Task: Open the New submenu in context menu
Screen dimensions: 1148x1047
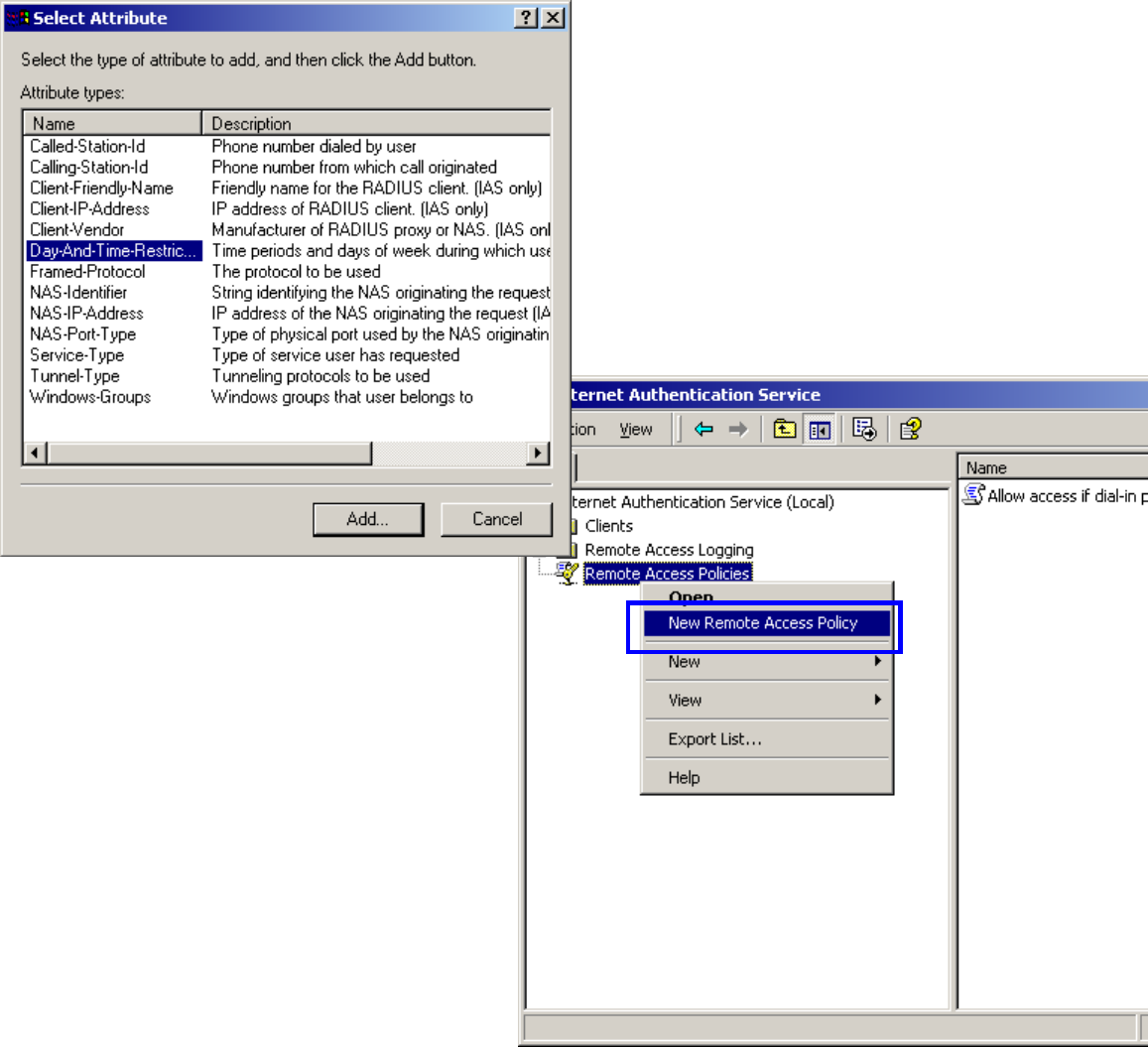Action: [x=767, y=661]
